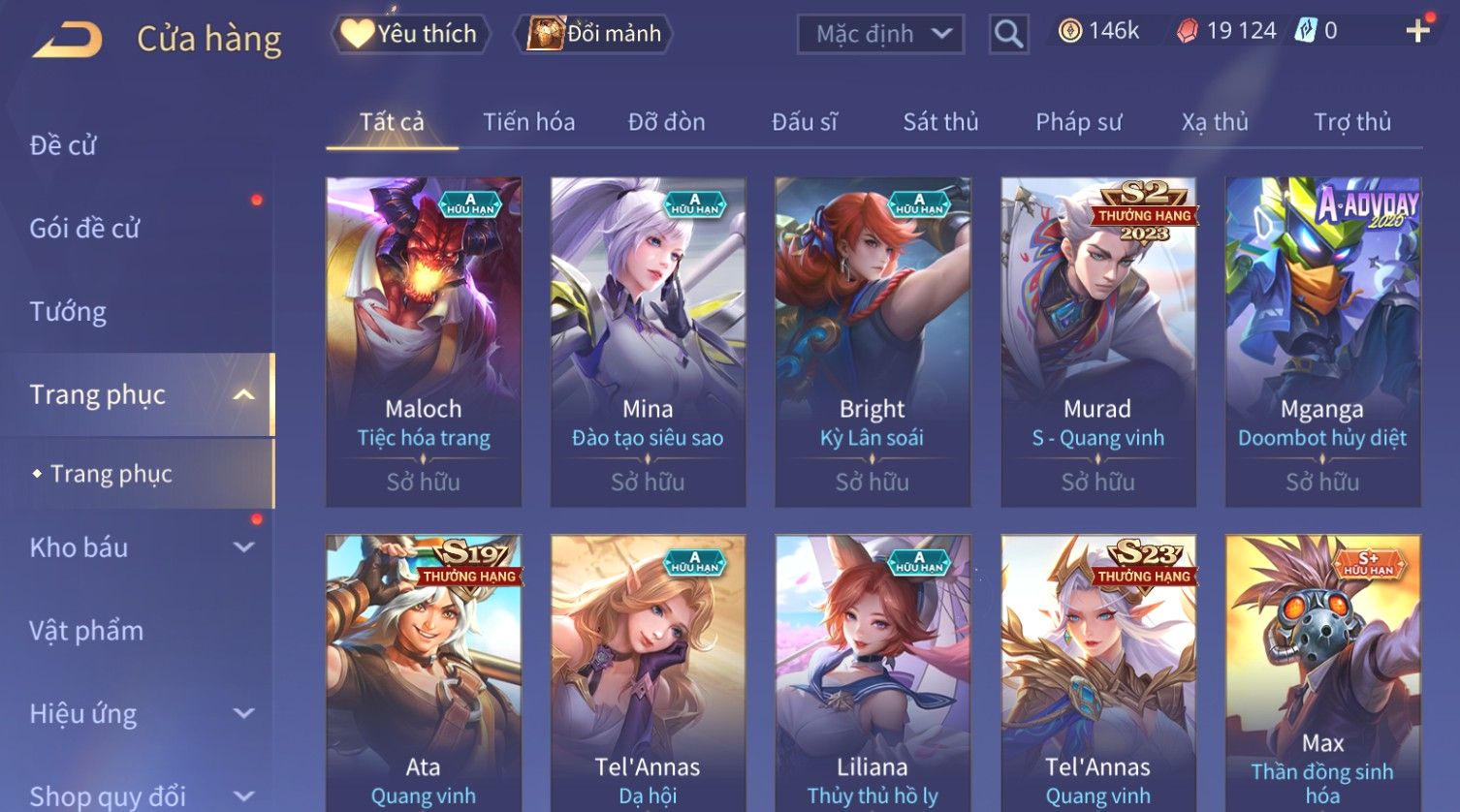
Task: Click the red gem currency icon
Action: tap(1187, 32)
